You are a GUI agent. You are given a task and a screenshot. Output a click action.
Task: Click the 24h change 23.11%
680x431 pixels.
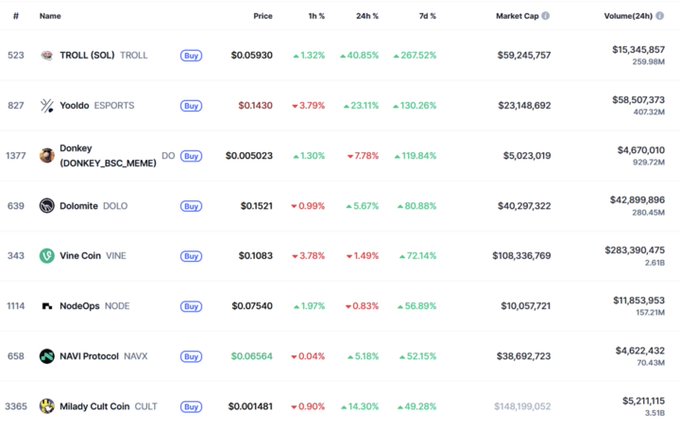[x=361, y=105]
